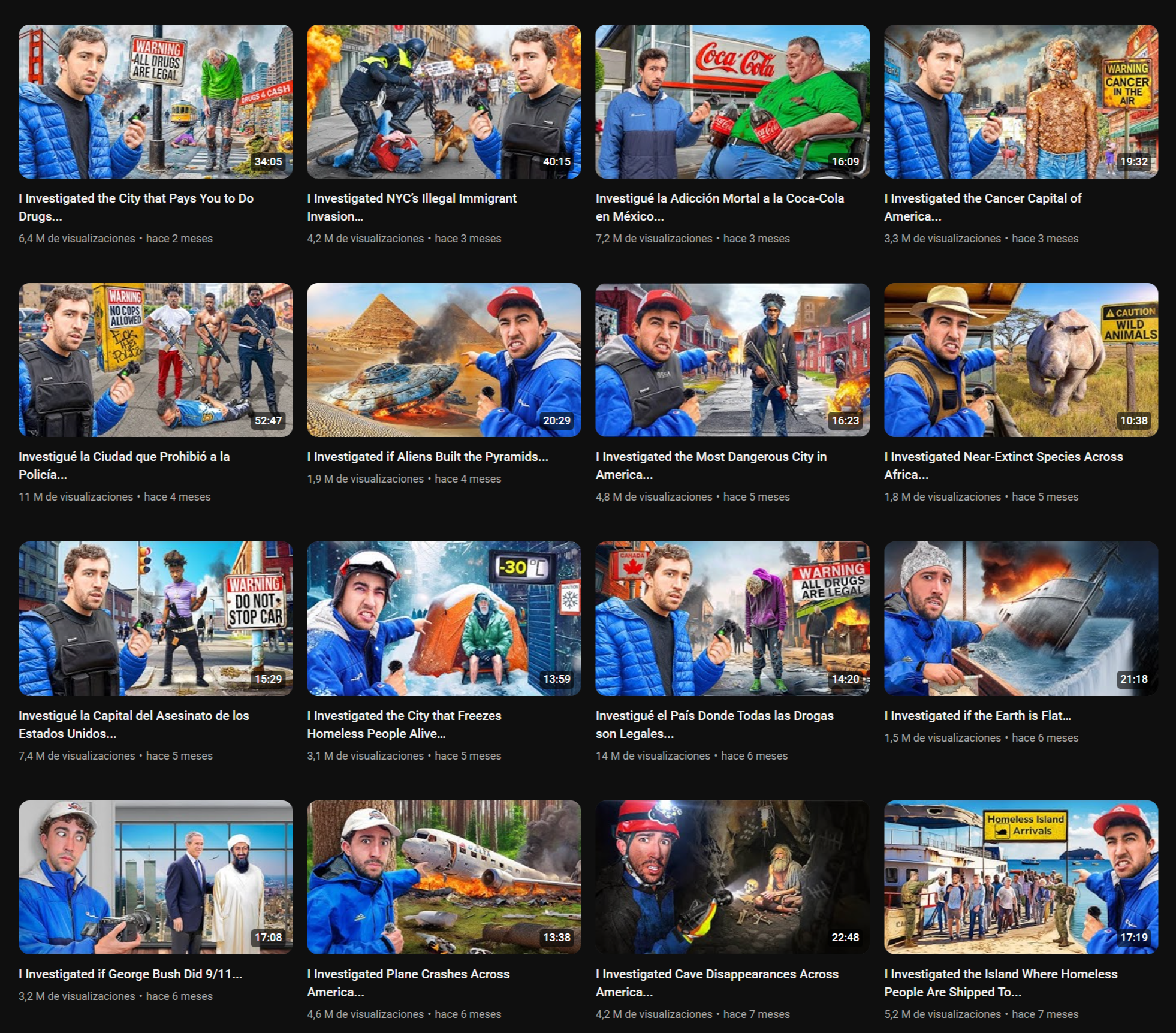Open the Cancer Capital of America thumbnail
Screen dimensions: 1176x1033
(1020, 101)
